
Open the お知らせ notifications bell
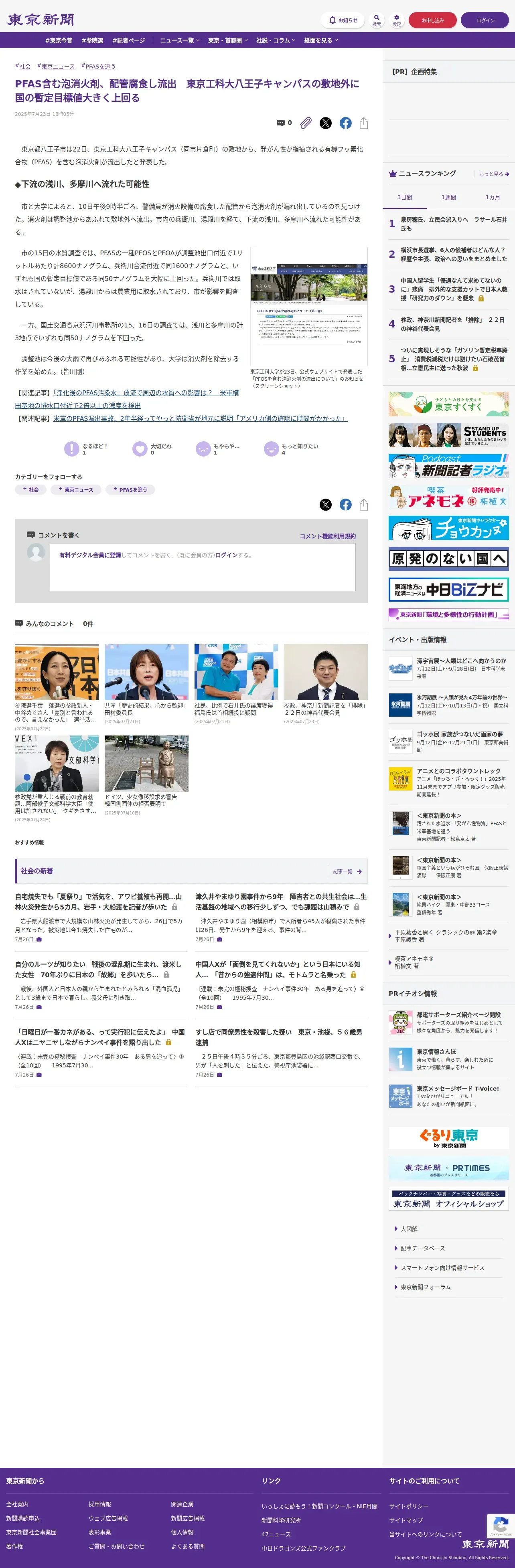[343, 20]
